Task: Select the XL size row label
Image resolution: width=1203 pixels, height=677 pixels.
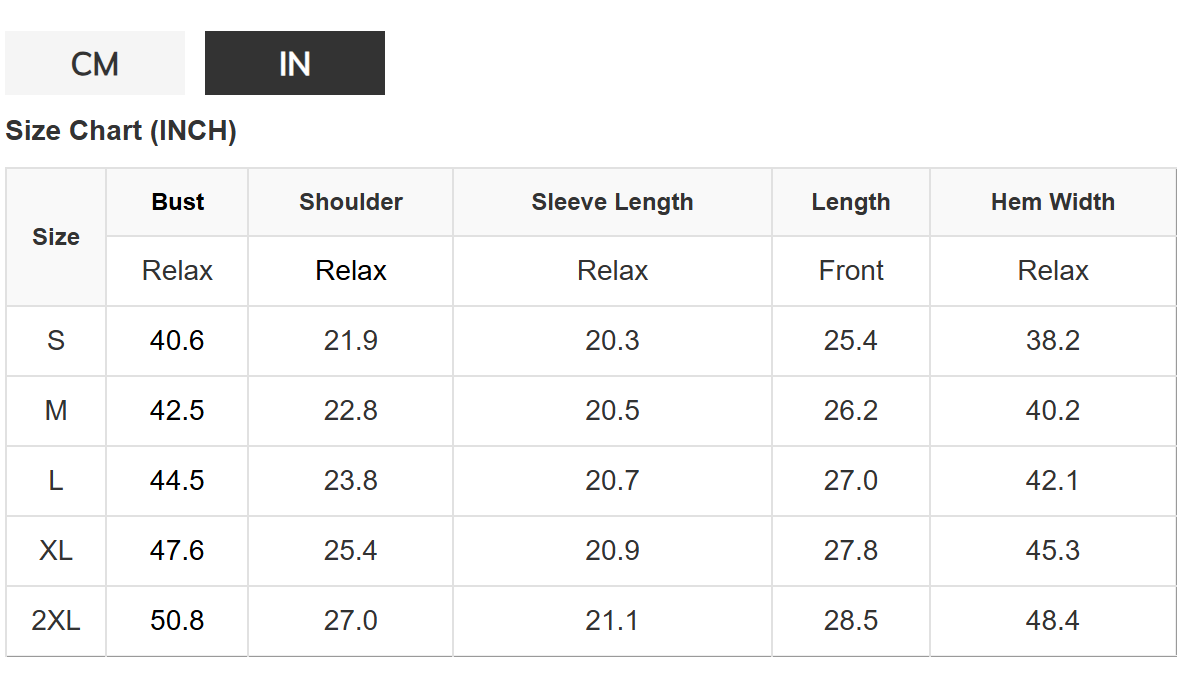Action: click(56, 551)
